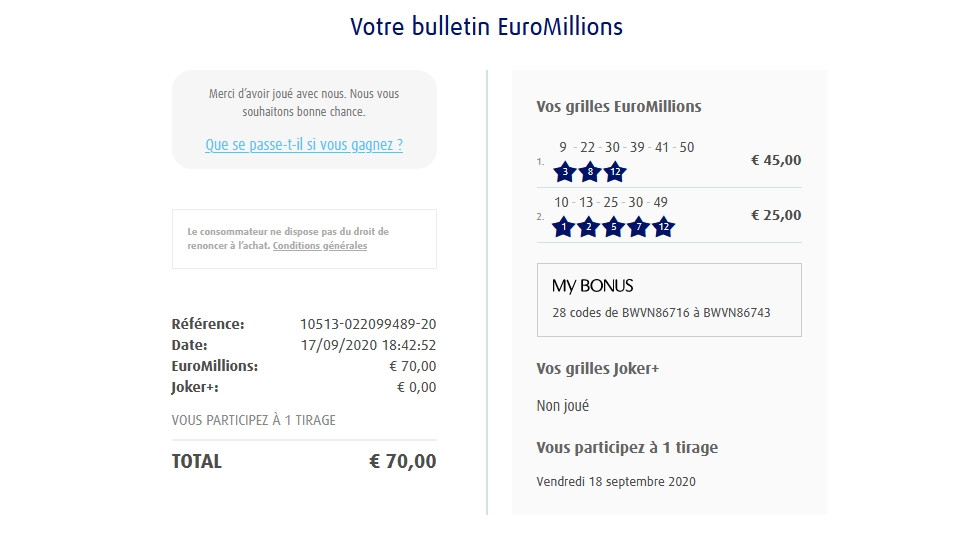Click the draw date Vendredi 18 septembre 2020
This screenshot has height=541, width=973.
coord(615,482)
